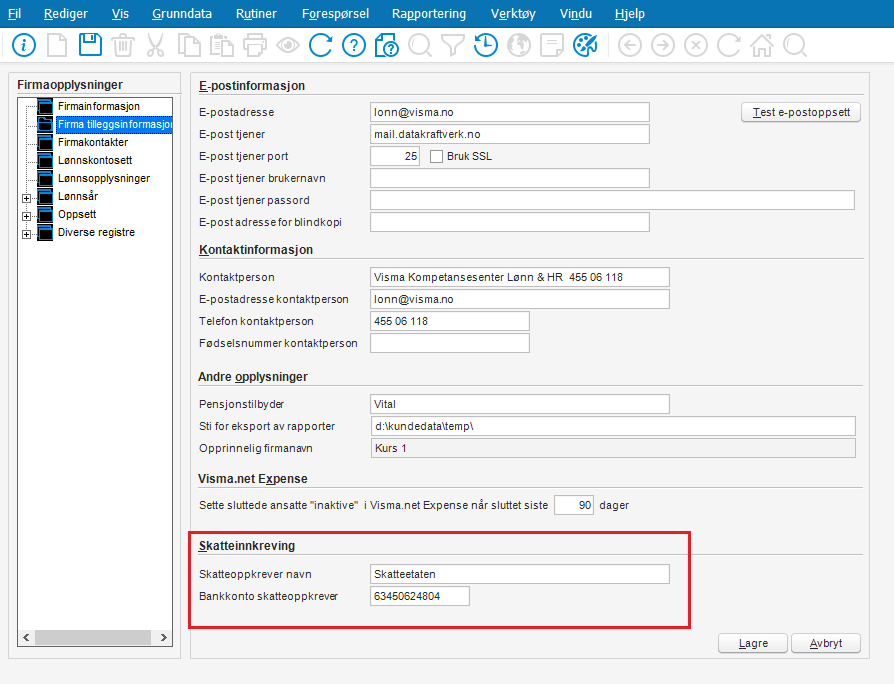Click the Avbryt button
The width and height of the screenshot is (894, 684).
tap(826, 643)
